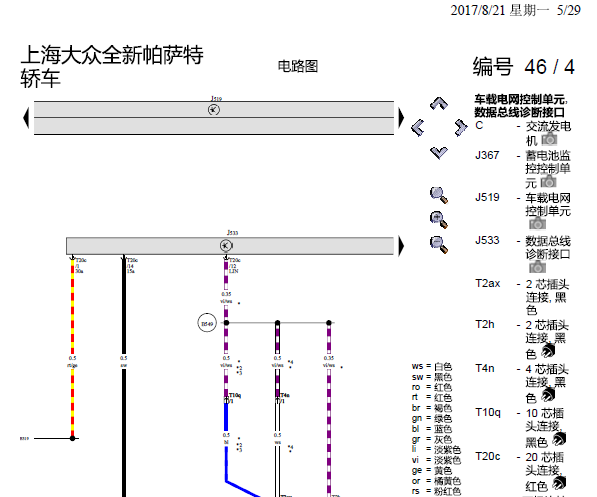Click the T10q connector label on the diagram
597x497 pixels.
pos(235,395)
